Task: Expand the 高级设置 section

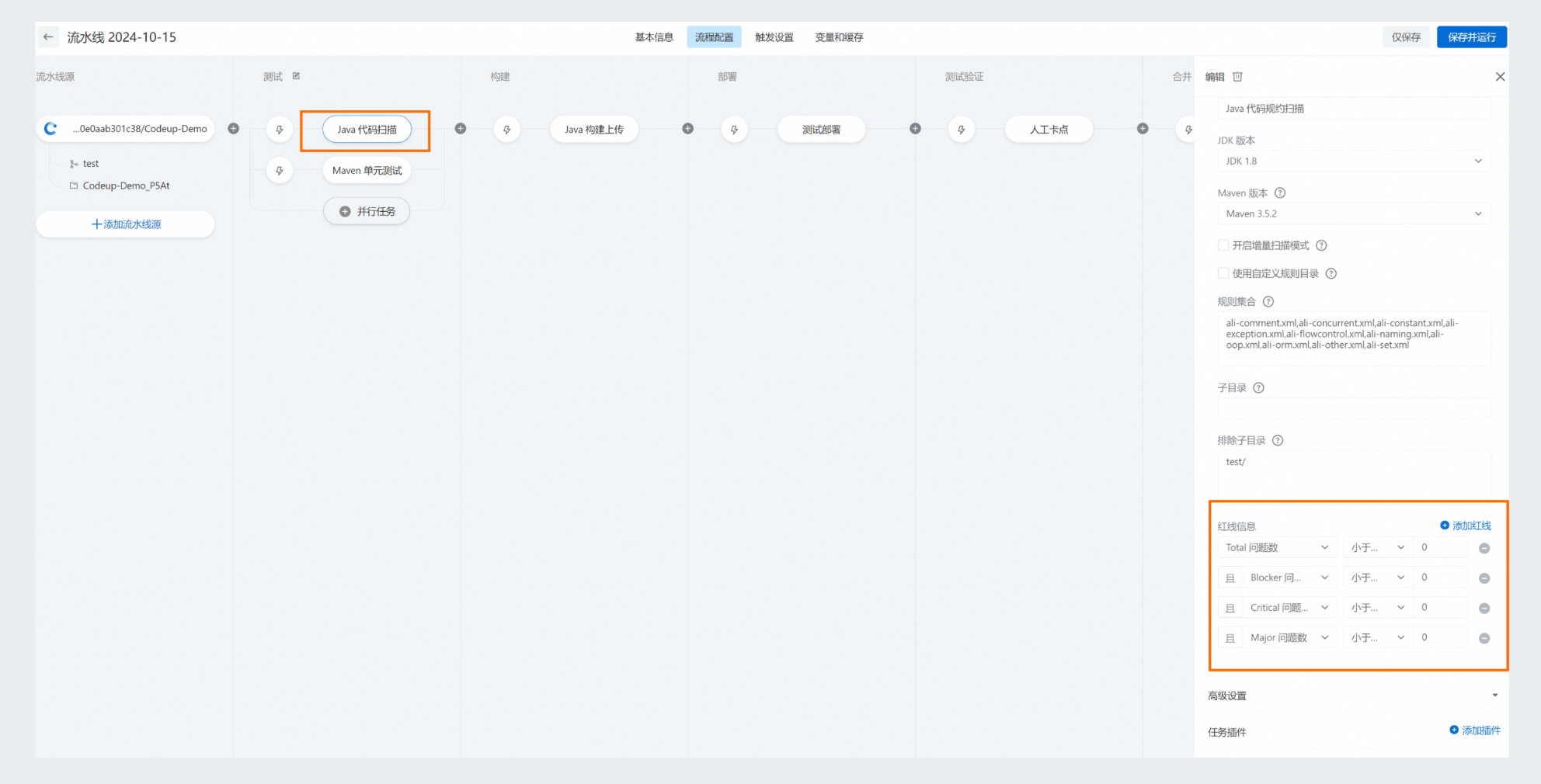Action: (1352, 696)
